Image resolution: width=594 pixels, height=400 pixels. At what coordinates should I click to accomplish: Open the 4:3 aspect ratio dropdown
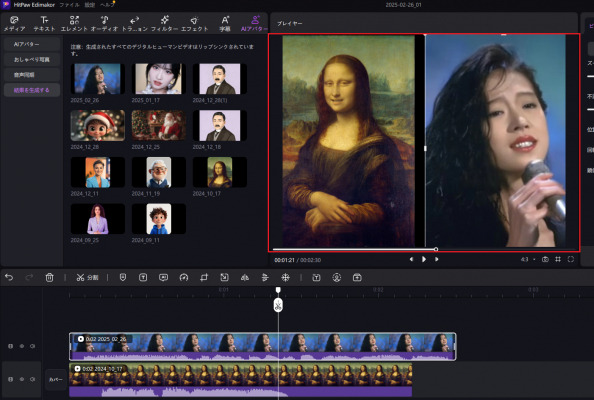point(528,259)
